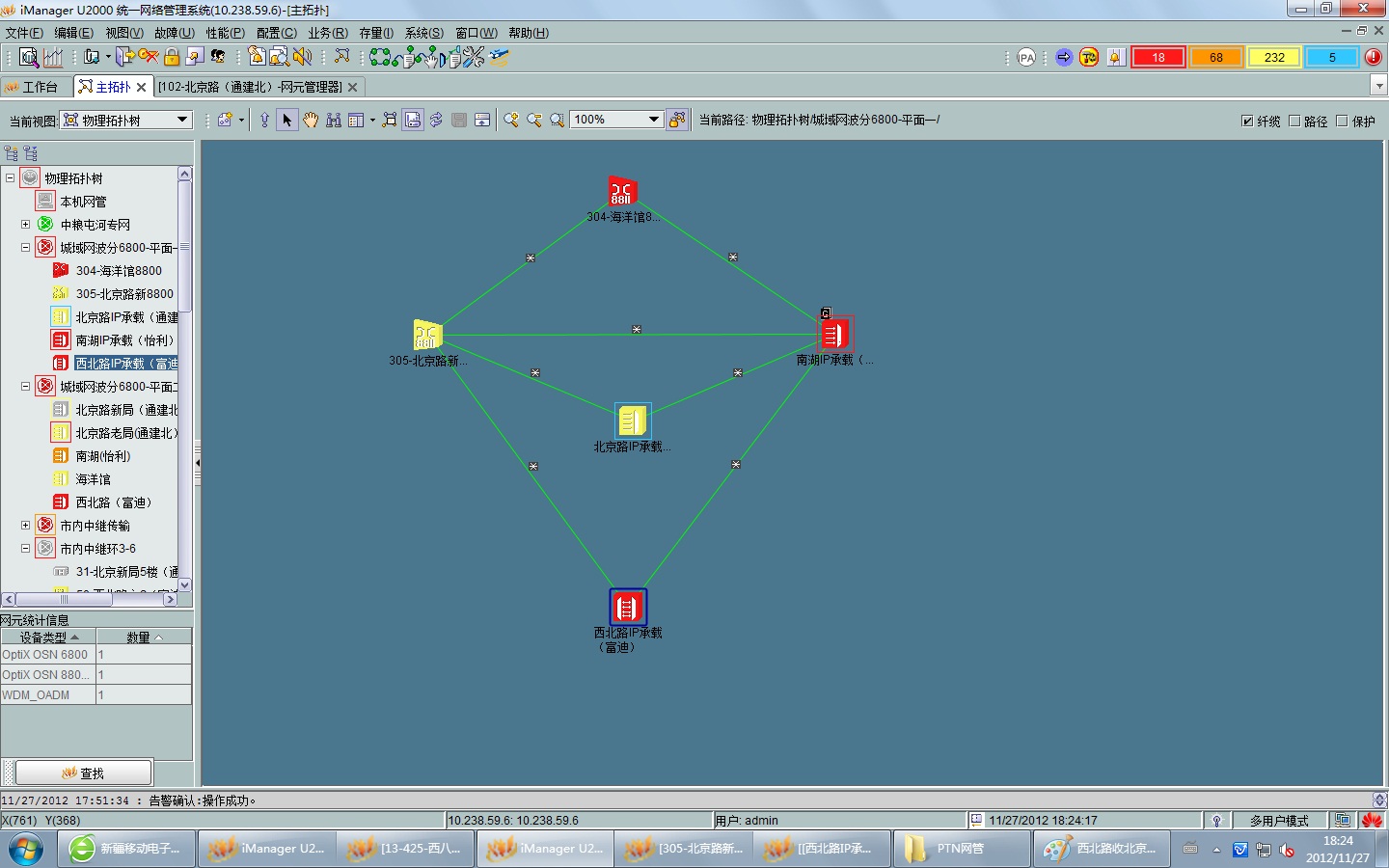Open the 文件(F) menu
The height and width of the screenshot is (868, 1389).
[x=24, y=33]
